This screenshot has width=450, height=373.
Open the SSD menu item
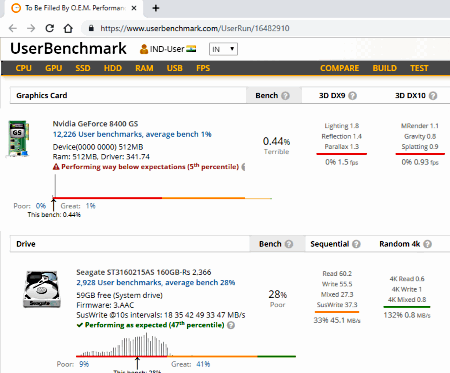click(x=83, y=68)
